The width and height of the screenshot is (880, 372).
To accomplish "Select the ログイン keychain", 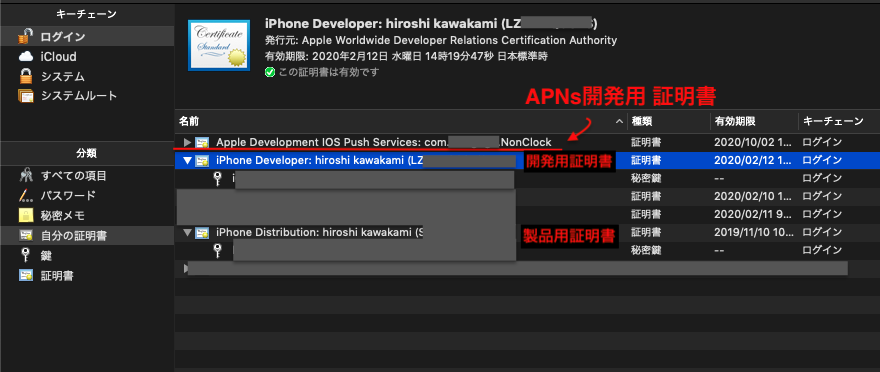I will click(87, 37).
